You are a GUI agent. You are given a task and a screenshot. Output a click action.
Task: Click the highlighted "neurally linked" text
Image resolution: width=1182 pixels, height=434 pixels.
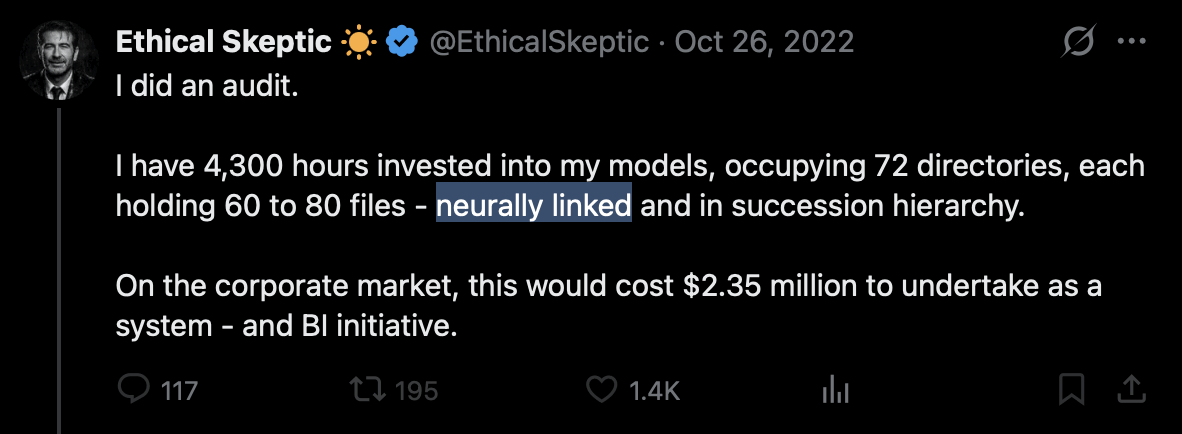(x=533, y=206)
